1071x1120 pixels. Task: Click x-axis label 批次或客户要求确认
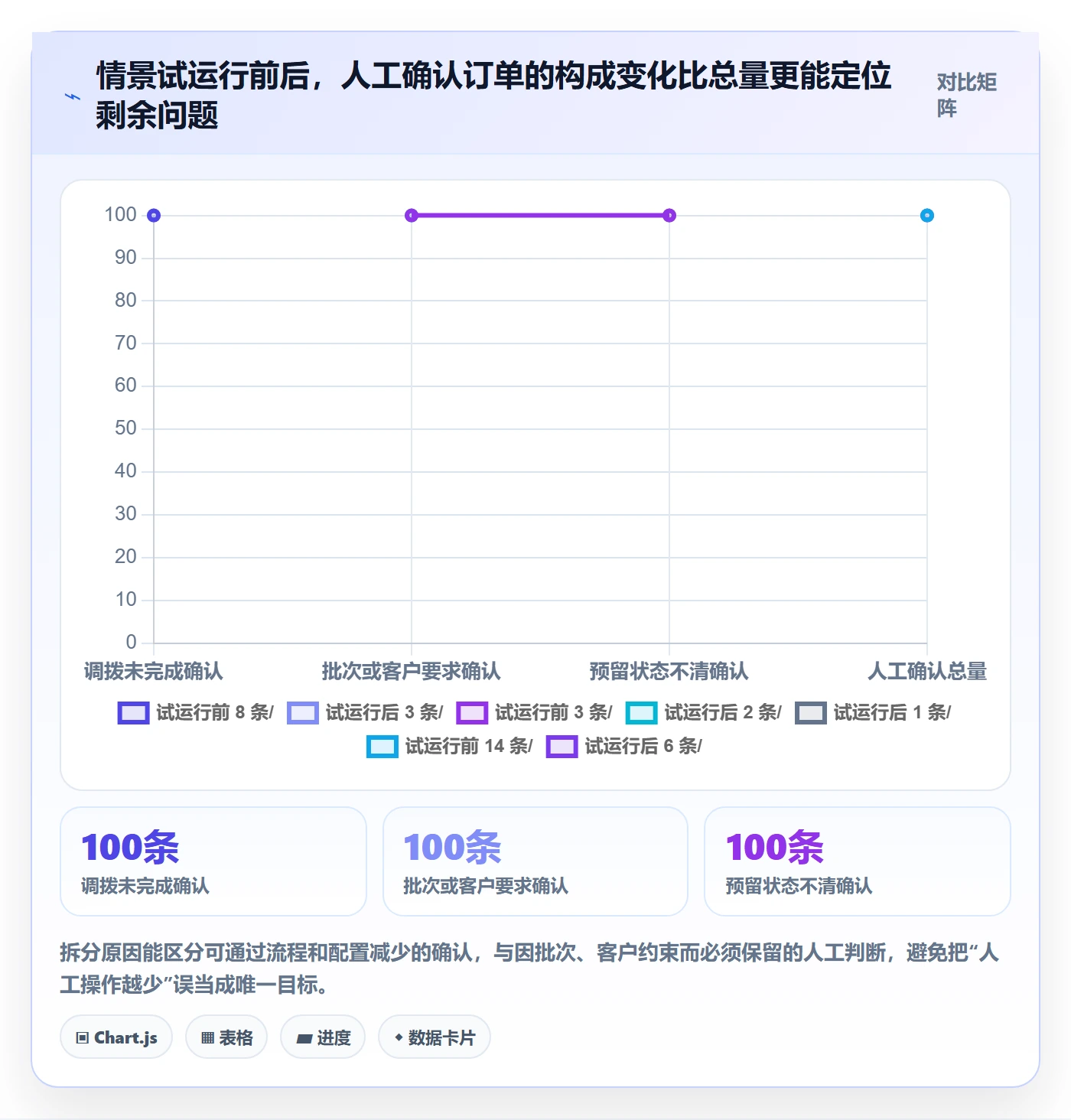[412, 672]
